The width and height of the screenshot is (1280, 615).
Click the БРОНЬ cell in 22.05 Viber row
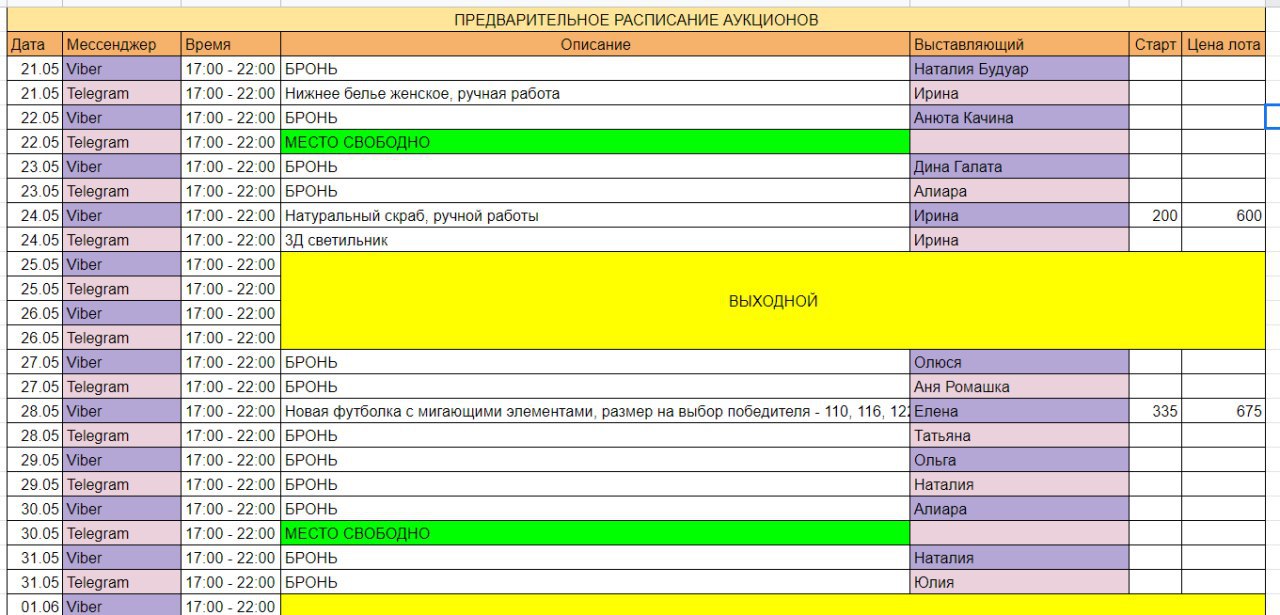595,118
